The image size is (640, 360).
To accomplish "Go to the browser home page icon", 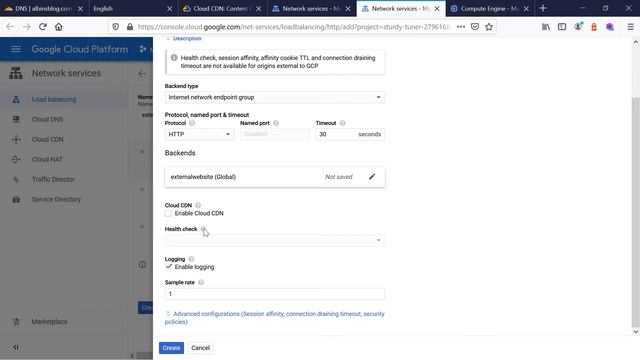I will 59,27.
